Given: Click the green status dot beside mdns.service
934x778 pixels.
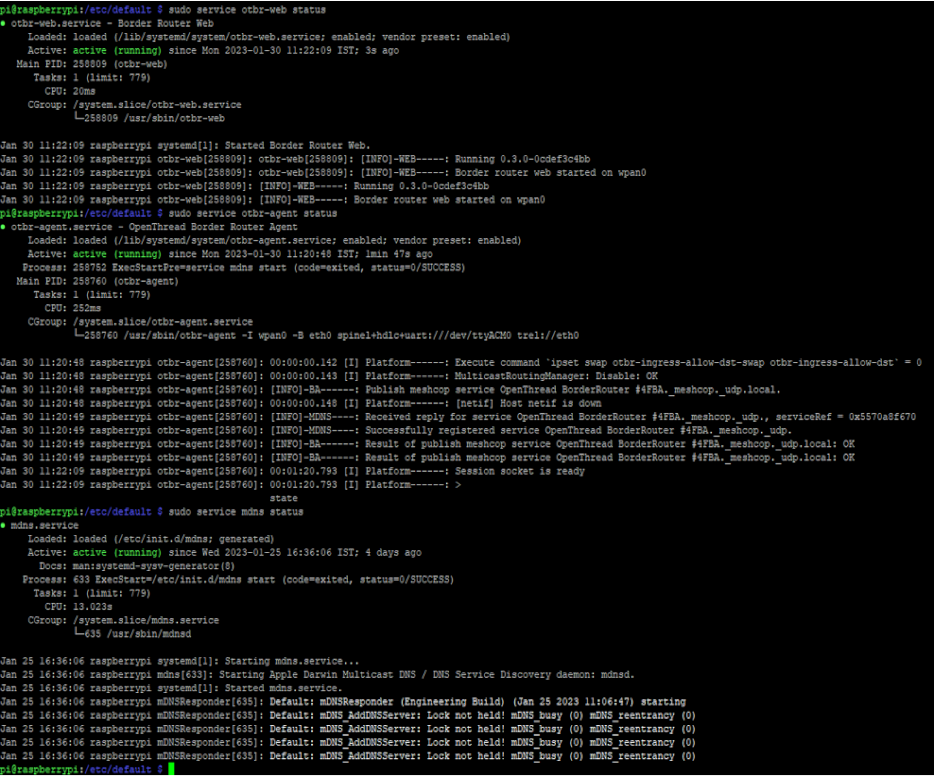Looking at the screenshot, I should click(5, 525).
